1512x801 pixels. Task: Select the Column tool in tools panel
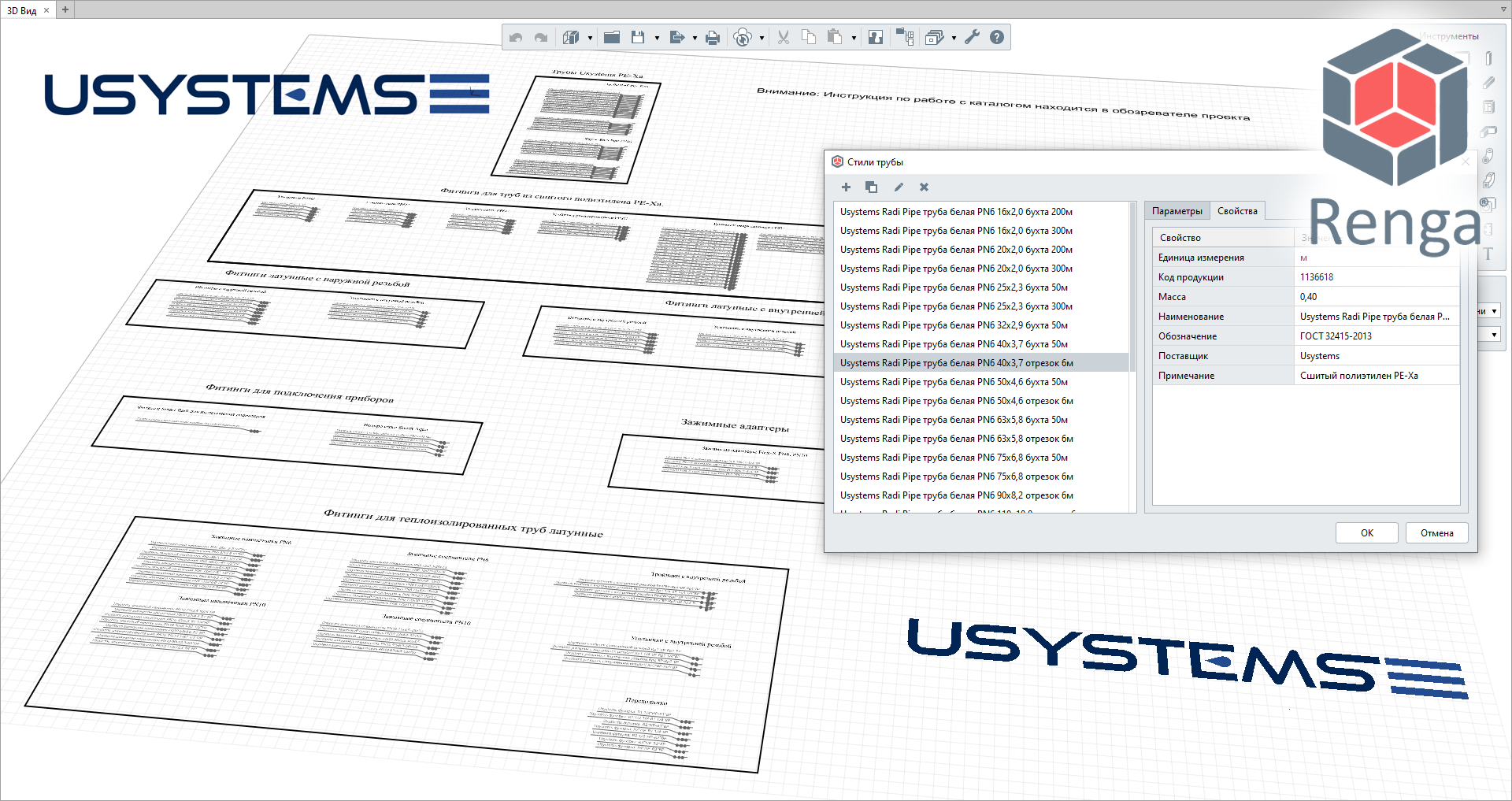tap(1488, 58)
